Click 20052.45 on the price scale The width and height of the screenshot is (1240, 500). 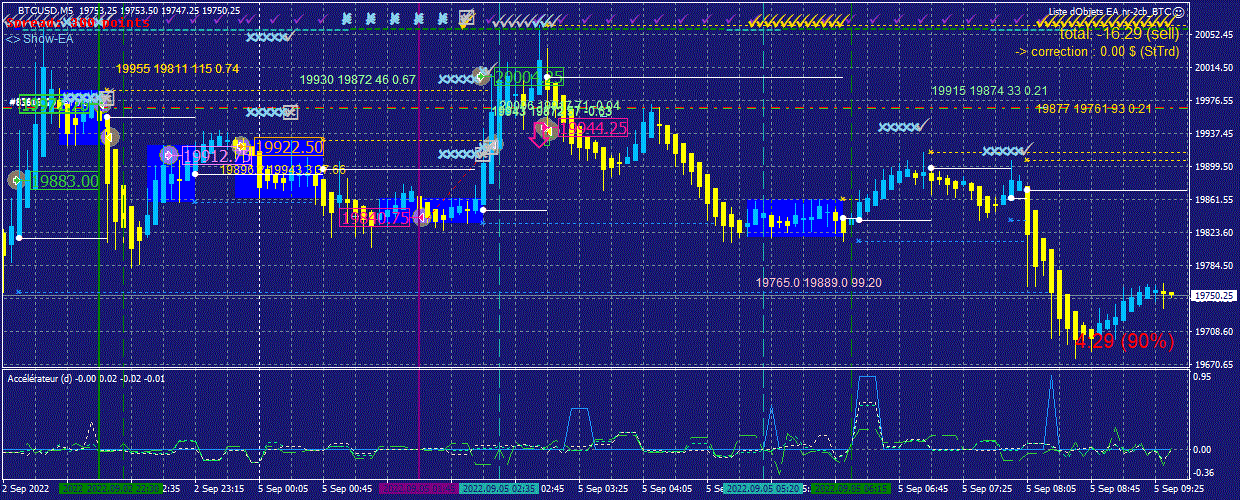point(1213,35)
